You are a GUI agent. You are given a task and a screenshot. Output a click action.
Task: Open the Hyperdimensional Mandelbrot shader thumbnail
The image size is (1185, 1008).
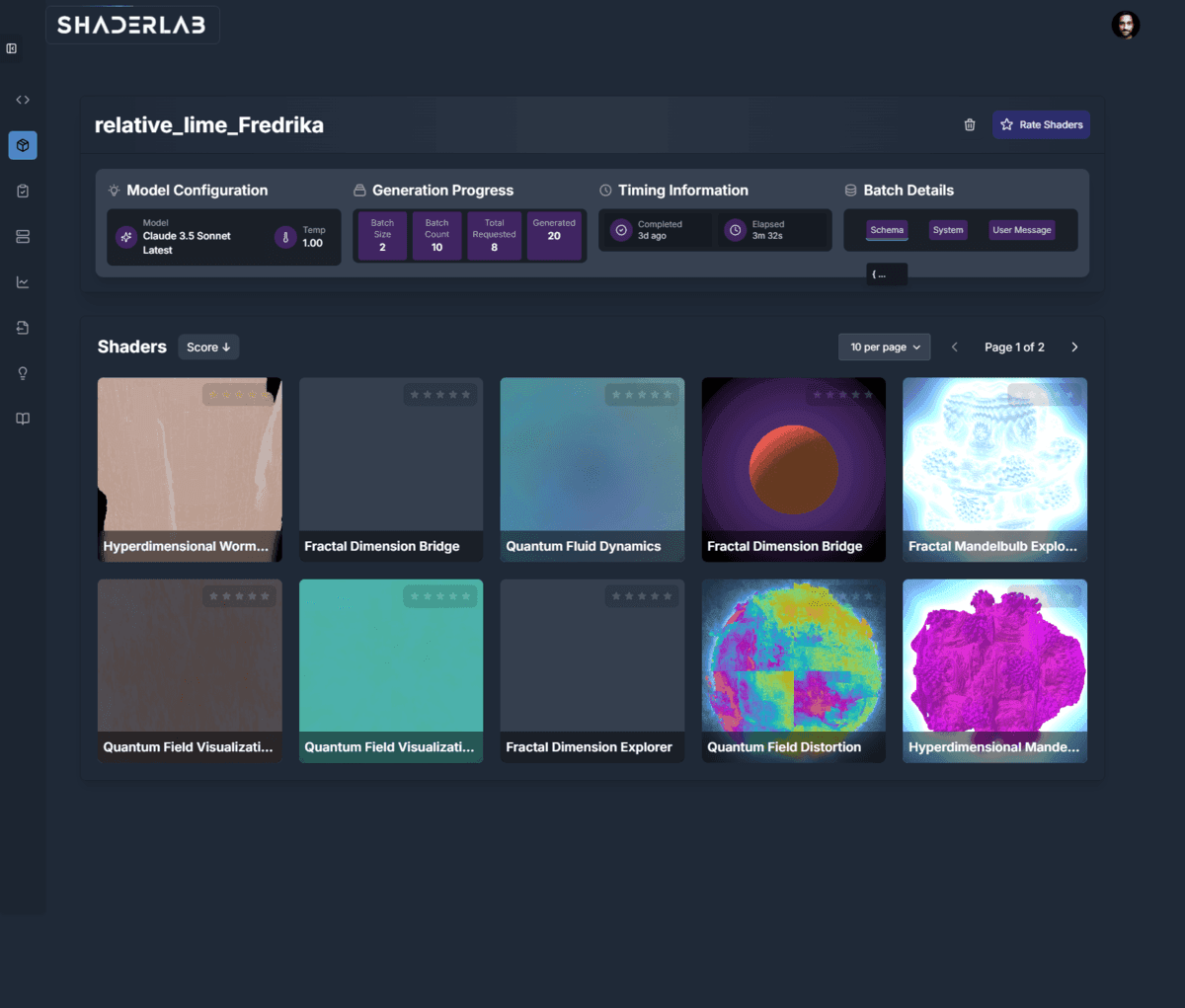click(994, 657)
